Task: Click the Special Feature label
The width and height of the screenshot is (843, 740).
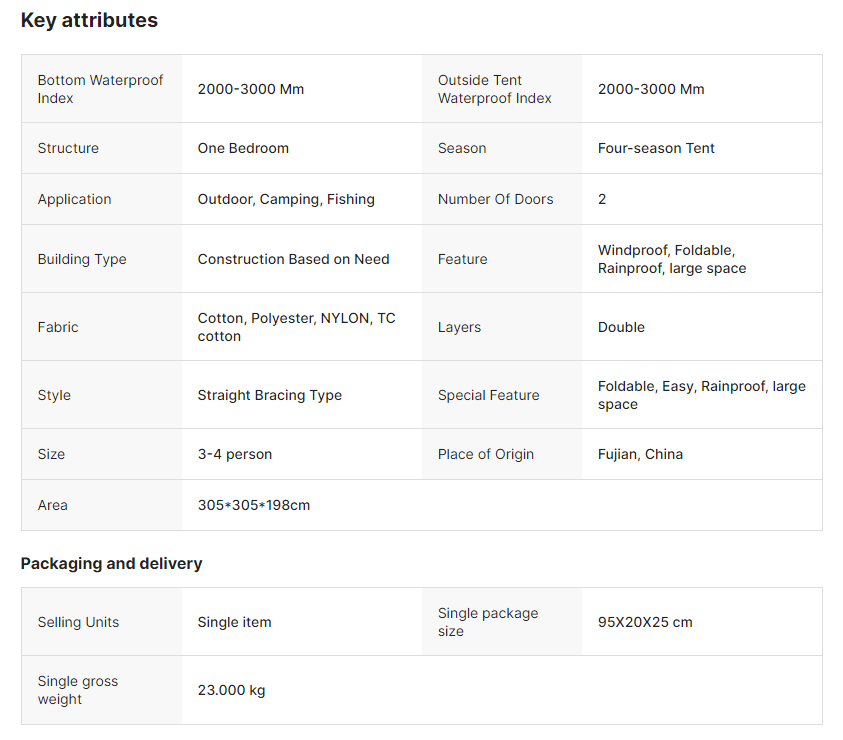Action: pyautogui.click(x=488, y=395)
